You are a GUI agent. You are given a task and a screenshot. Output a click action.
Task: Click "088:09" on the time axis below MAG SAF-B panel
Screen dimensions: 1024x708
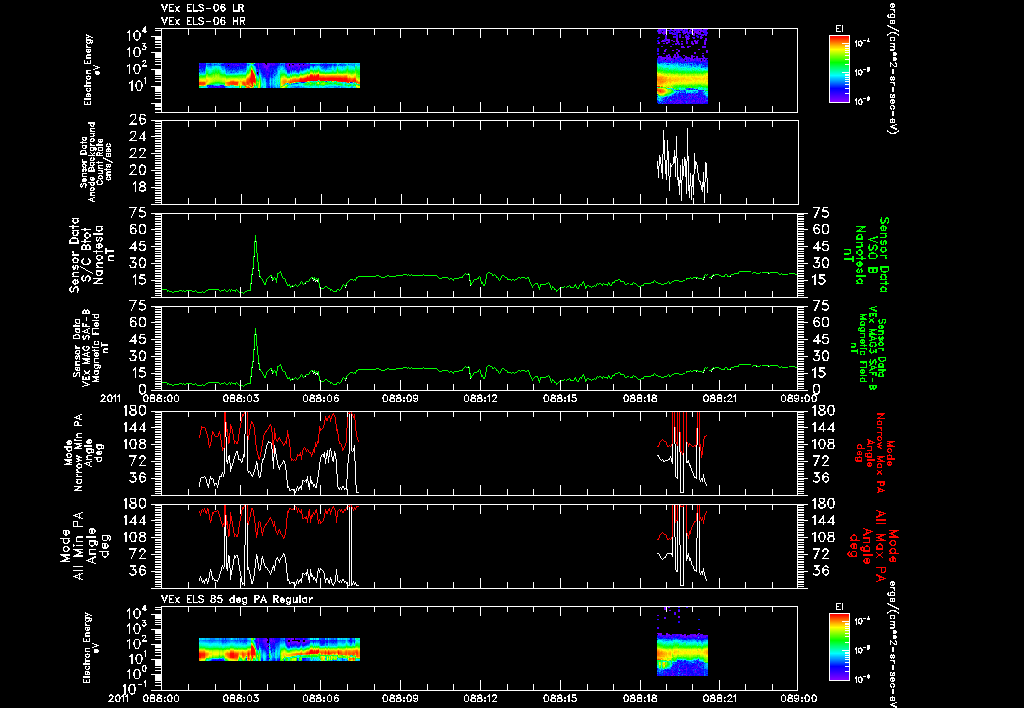tap(400, 398)
